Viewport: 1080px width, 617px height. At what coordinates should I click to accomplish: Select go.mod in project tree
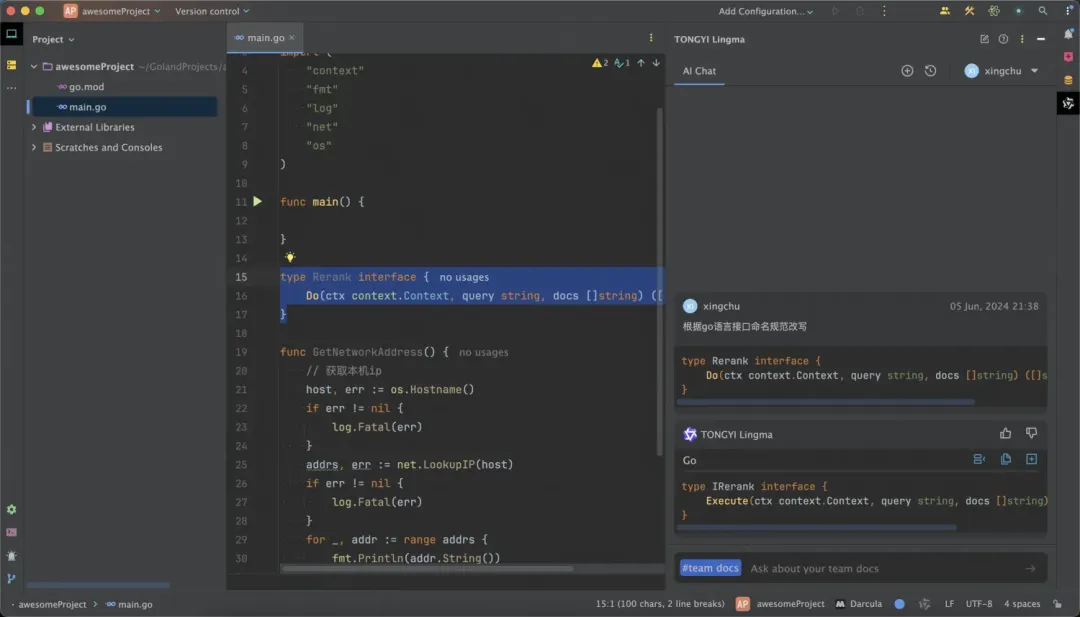[x=86, y=87]
